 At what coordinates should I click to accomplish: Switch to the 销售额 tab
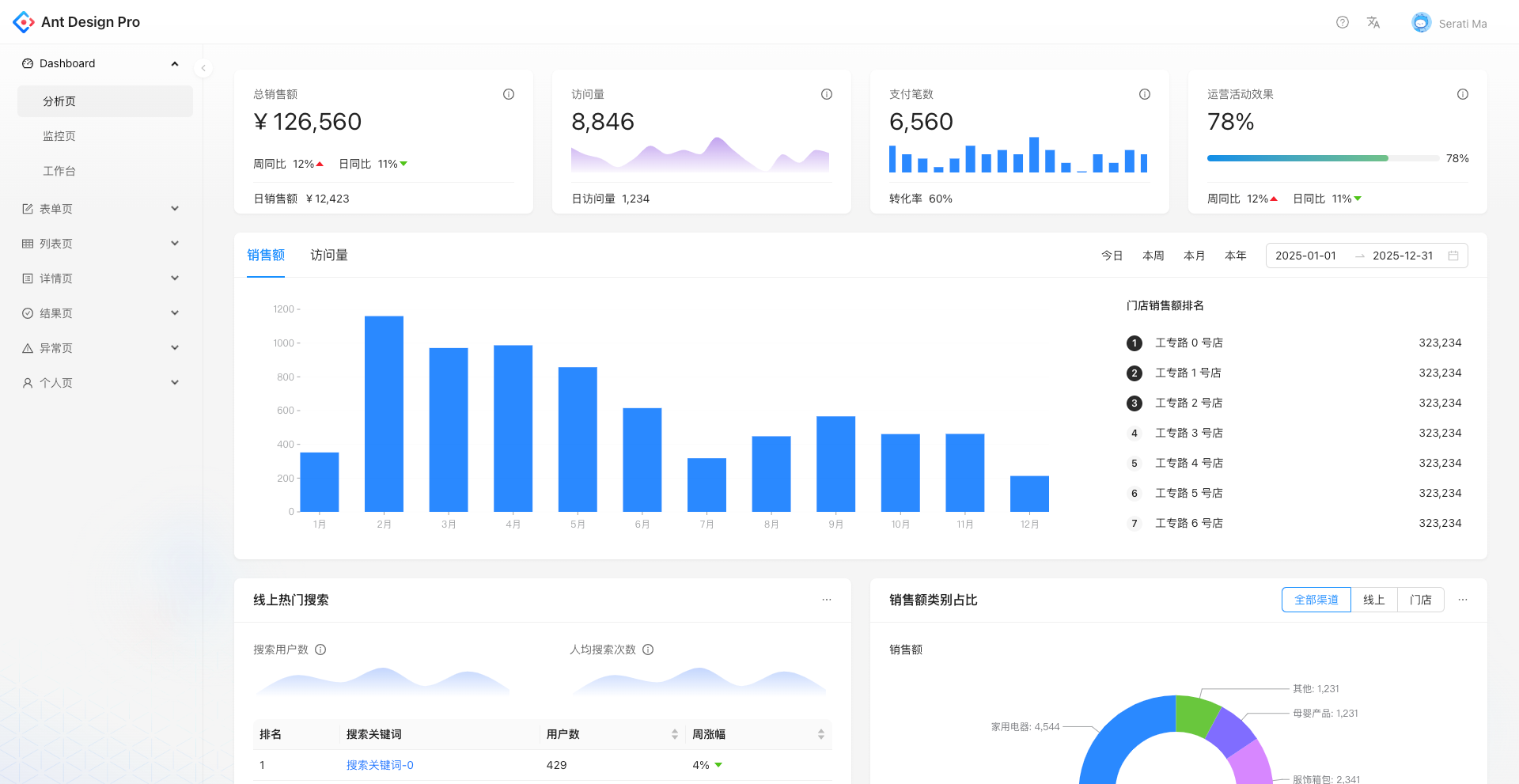click(x=266, y=255)
